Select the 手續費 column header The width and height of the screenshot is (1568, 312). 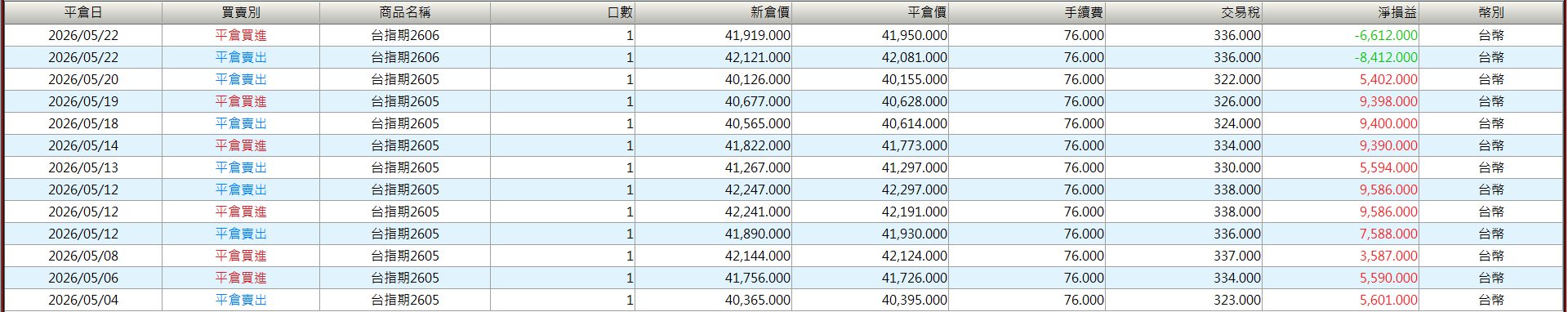[1027, 12]
